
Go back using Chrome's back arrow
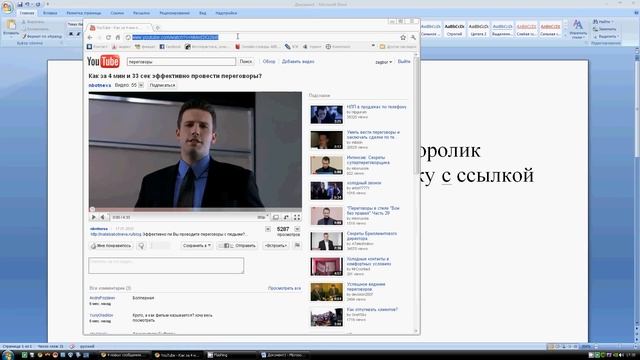pyautogui.click(x=90, y=37)
